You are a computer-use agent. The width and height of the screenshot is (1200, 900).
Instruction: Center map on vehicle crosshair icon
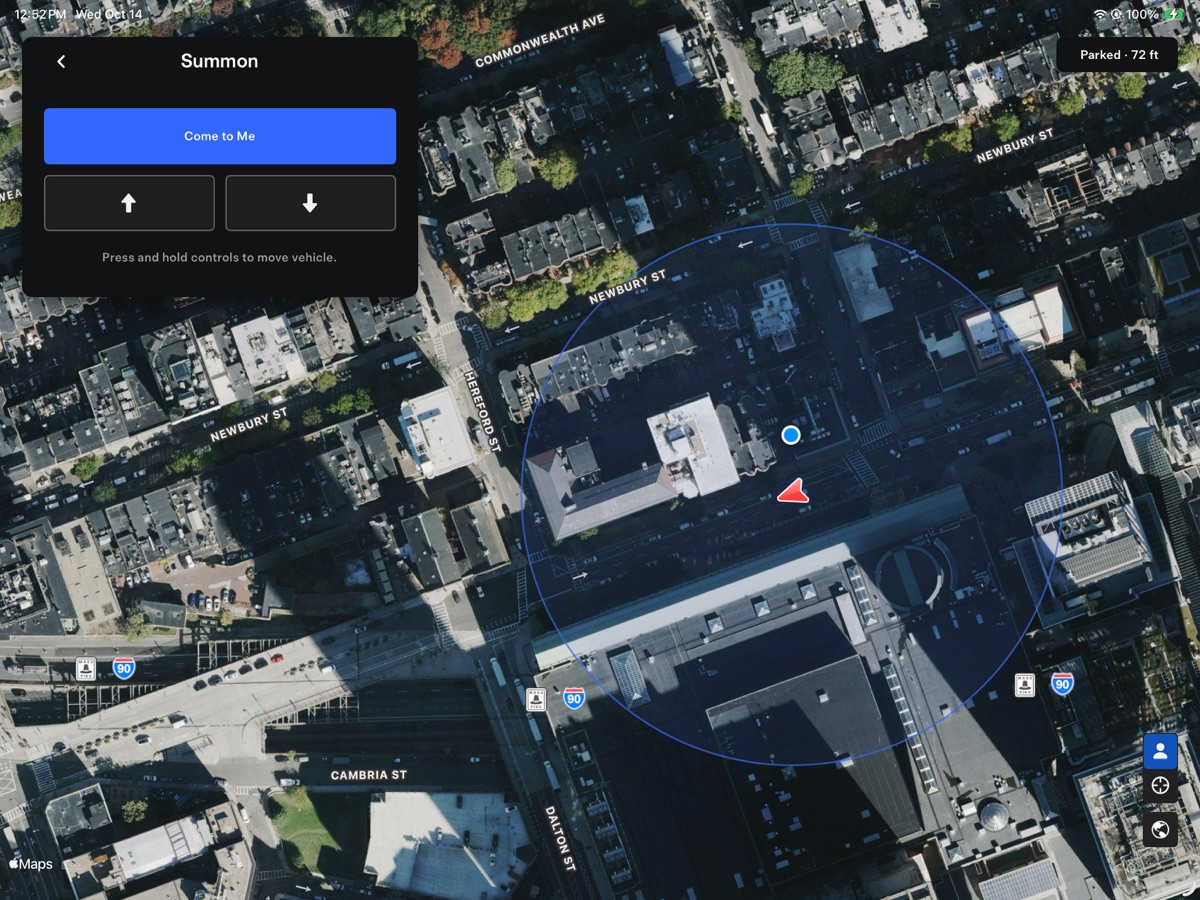click(x=1160, y=786)
